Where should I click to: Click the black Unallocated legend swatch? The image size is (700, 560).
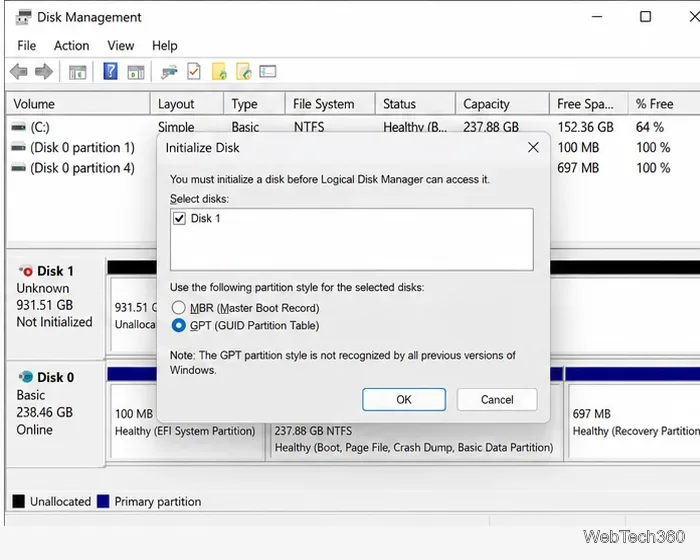click(x=18, y=501)
